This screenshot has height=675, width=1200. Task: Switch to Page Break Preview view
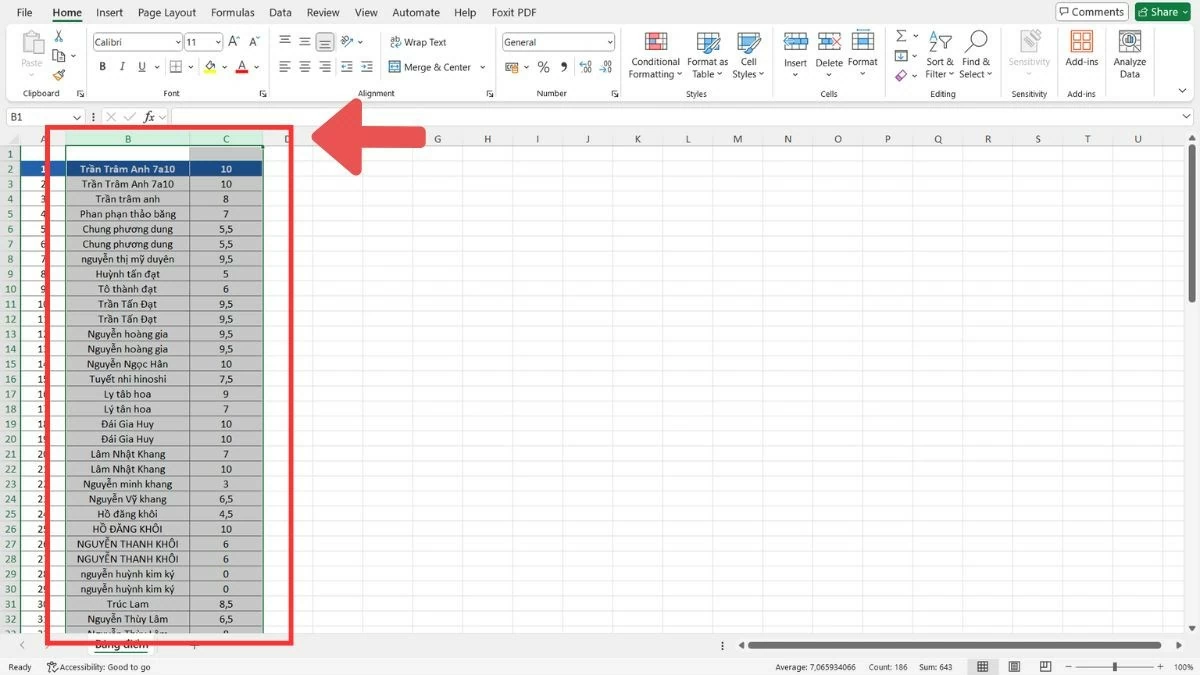click(x=1045, y=666)
